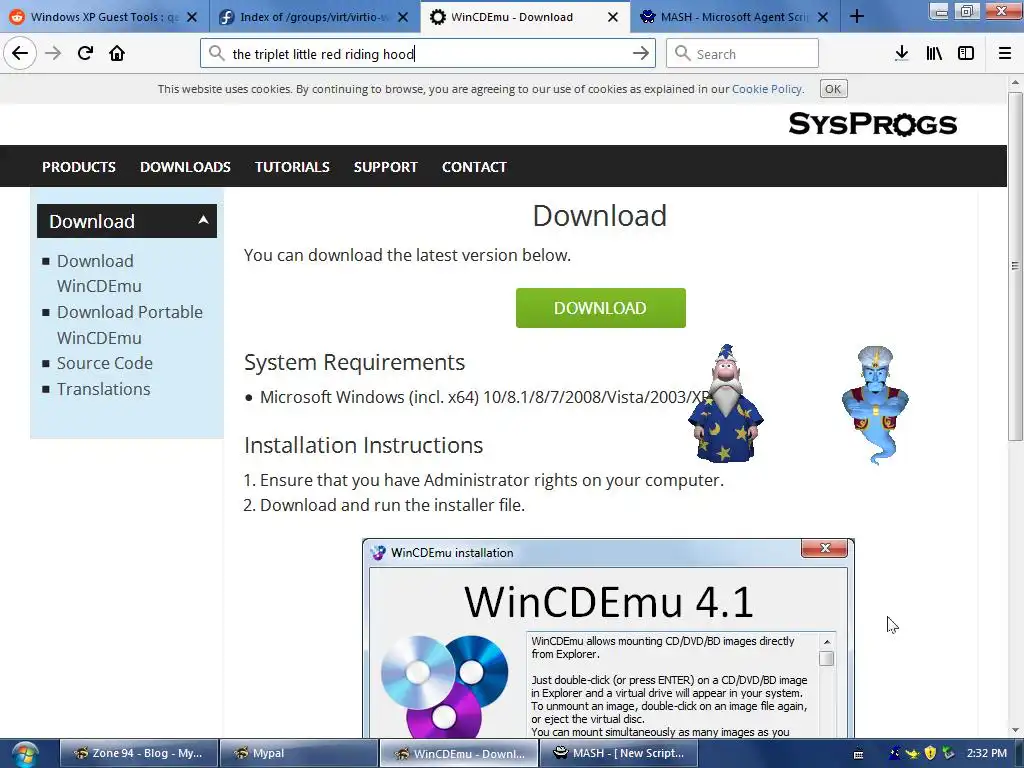Close the WinCDEmu - Download tab

pyautogui.click(x=613, y=17)
